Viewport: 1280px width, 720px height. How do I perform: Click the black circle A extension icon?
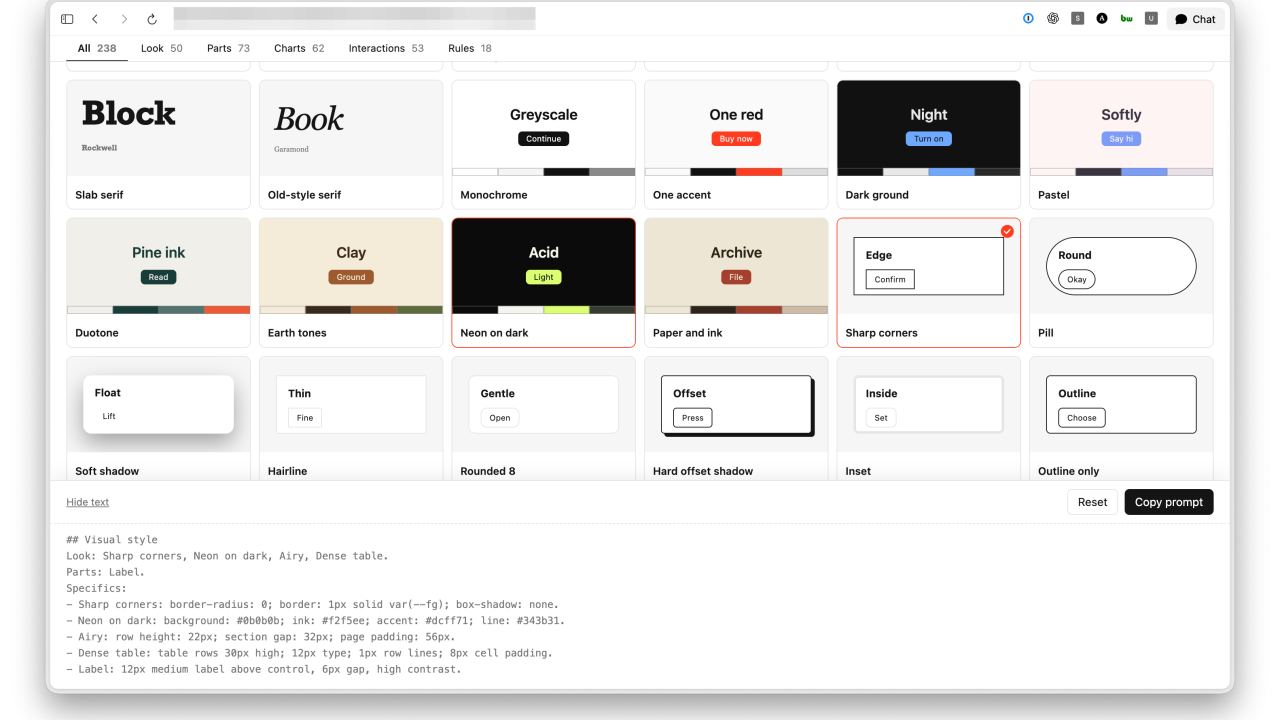point(1102,18)
